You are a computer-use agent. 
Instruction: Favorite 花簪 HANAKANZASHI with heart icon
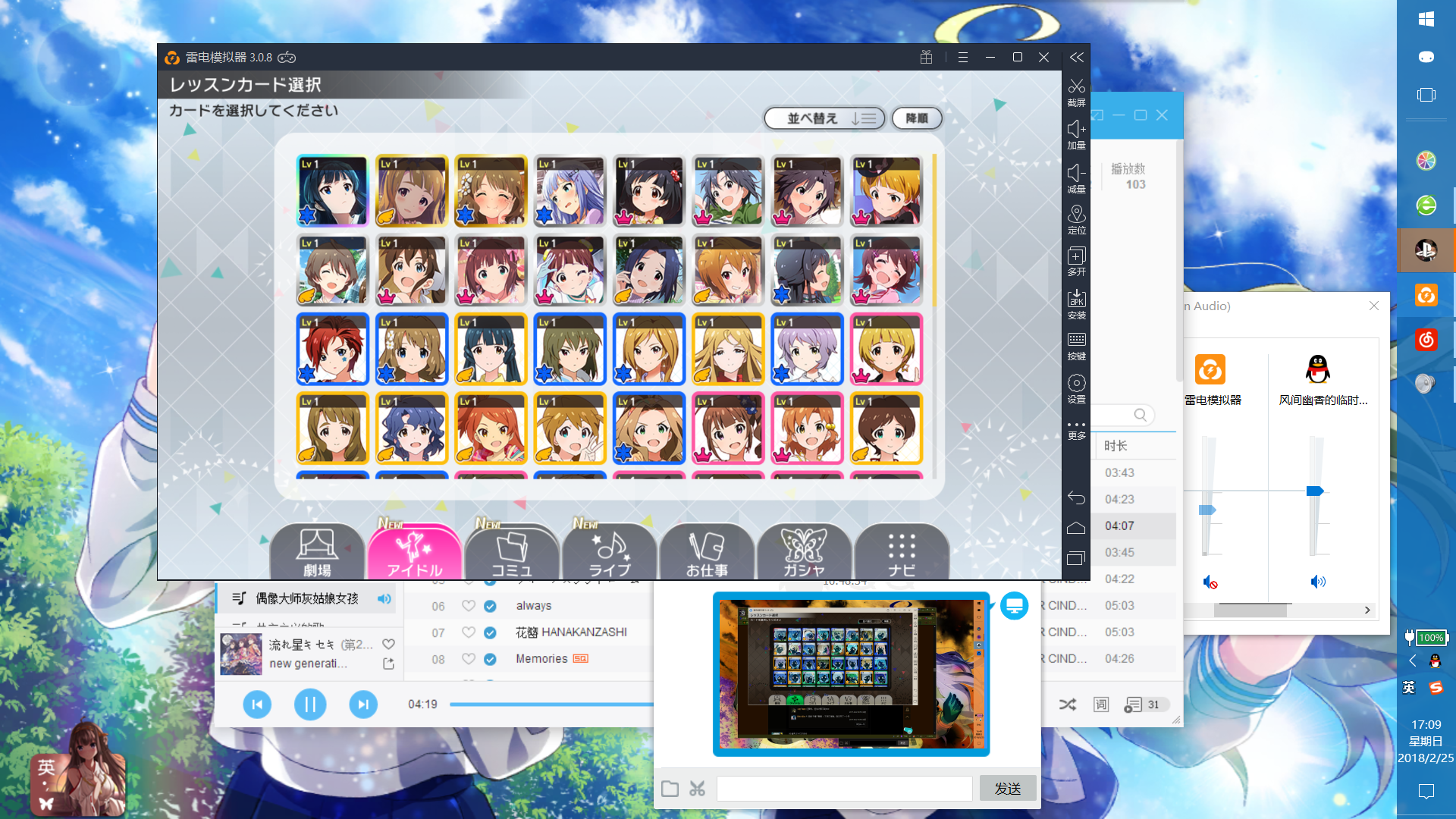click(x=469, y=632)
